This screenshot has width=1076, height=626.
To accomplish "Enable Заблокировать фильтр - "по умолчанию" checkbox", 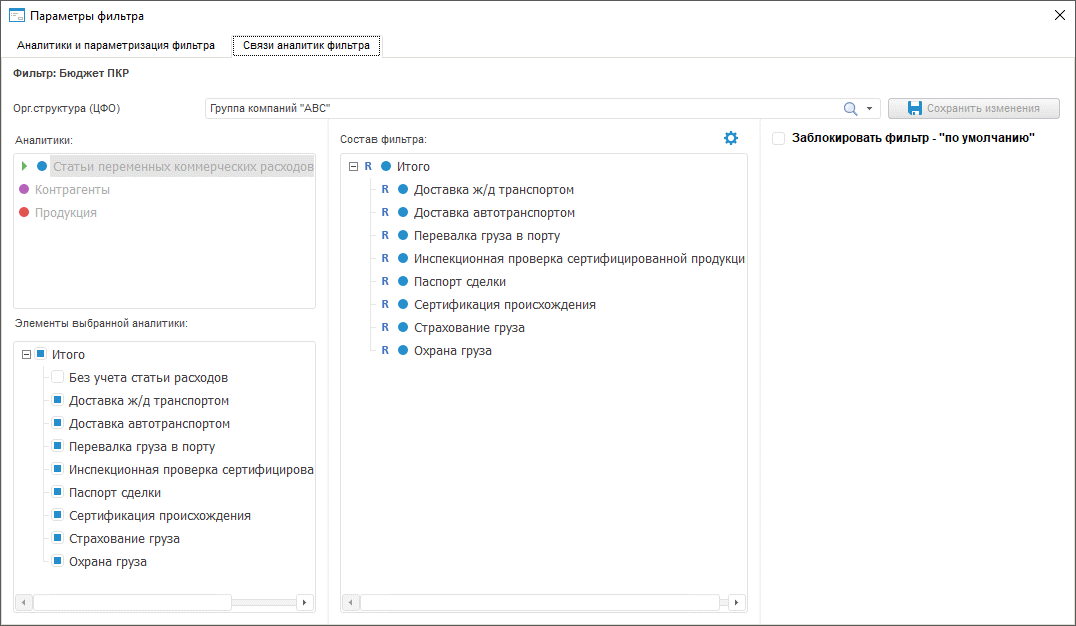I will point(779,139).
